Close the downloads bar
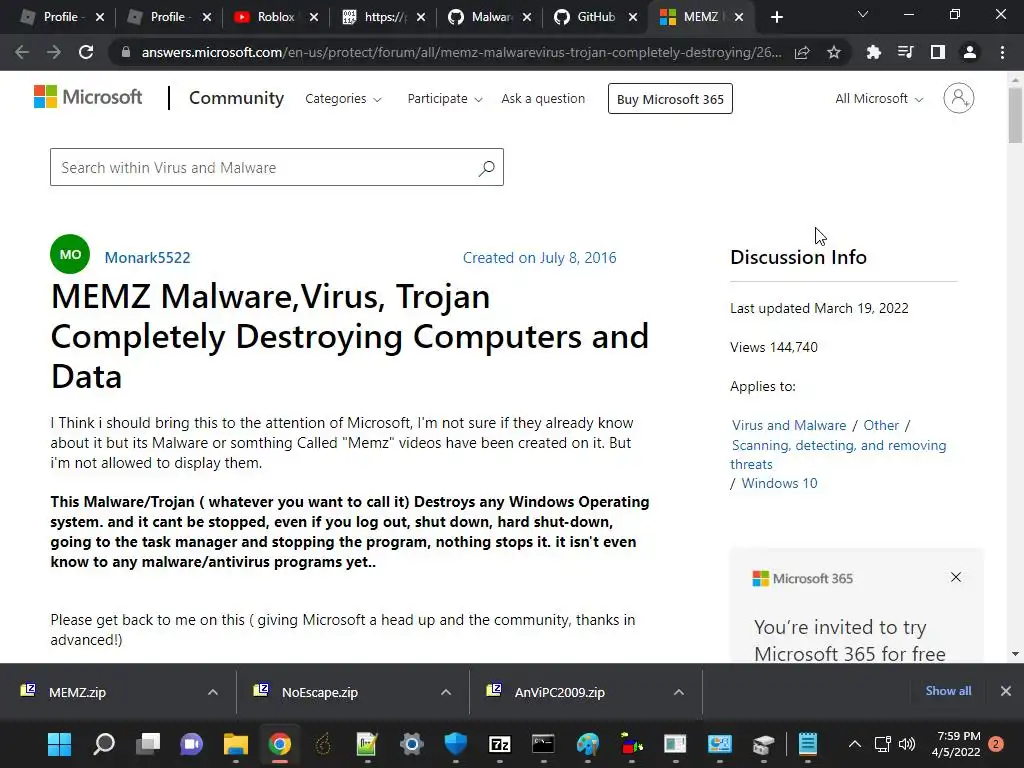The width and height of the screenshot is (1024, 768). click(x=1006, y=691)
